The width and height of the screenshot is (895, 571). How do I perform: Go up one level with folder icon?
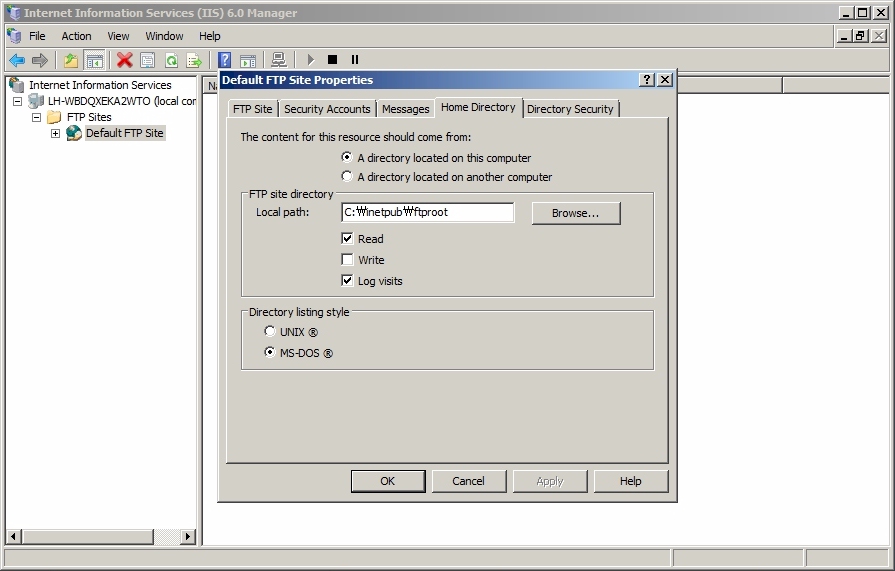coord(70,59)
